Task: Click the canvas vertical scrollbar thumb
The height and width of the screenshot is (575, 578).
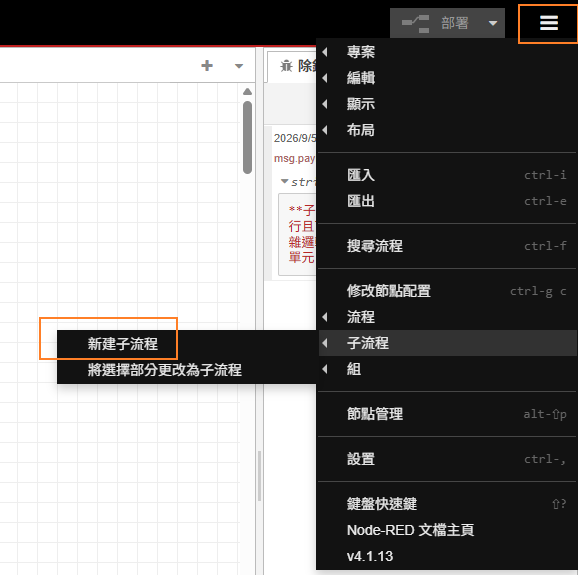Action: tap(247, 137)
